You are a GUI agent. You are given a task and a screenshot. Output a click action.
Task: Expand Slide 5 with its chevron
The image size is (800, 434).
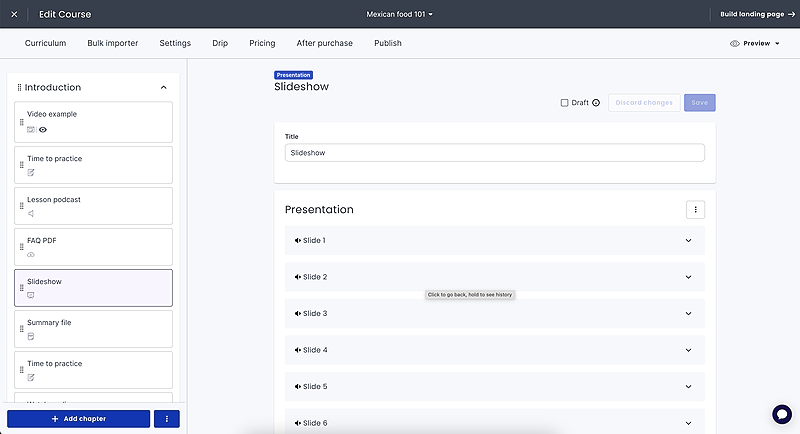pyautogui.click(x=688, y=387)
